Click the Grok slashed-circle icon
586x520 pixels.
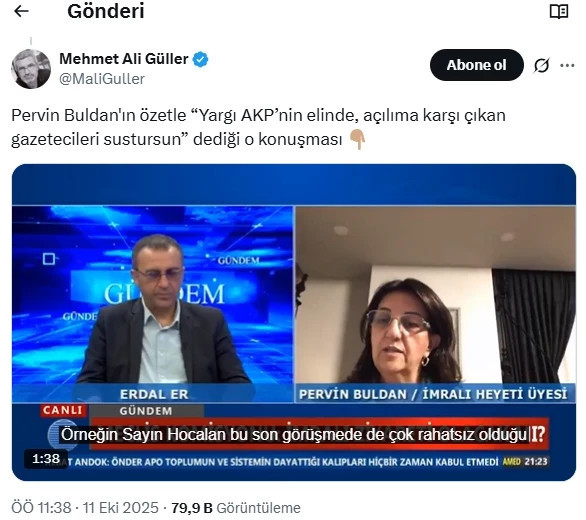(x=541, y=65)
